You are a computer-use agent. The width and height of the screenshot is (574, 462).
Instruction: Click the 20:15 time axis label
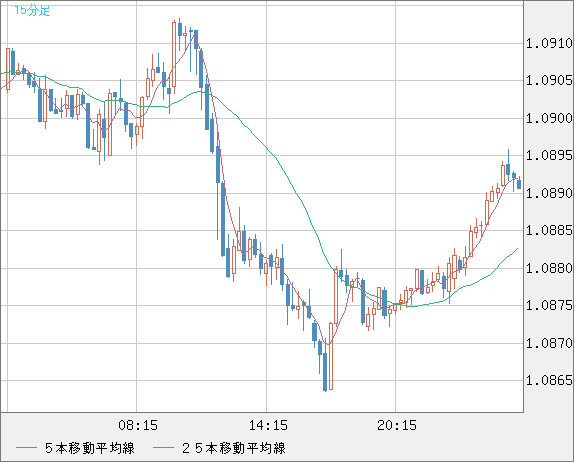tap(397, 425)
